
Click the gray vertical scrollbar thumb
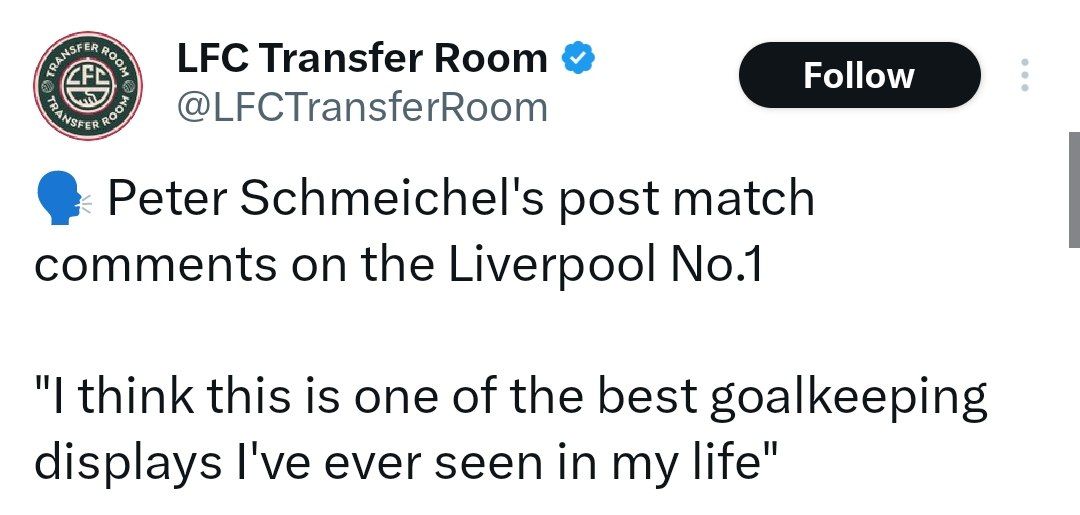tap(1074, 189)
